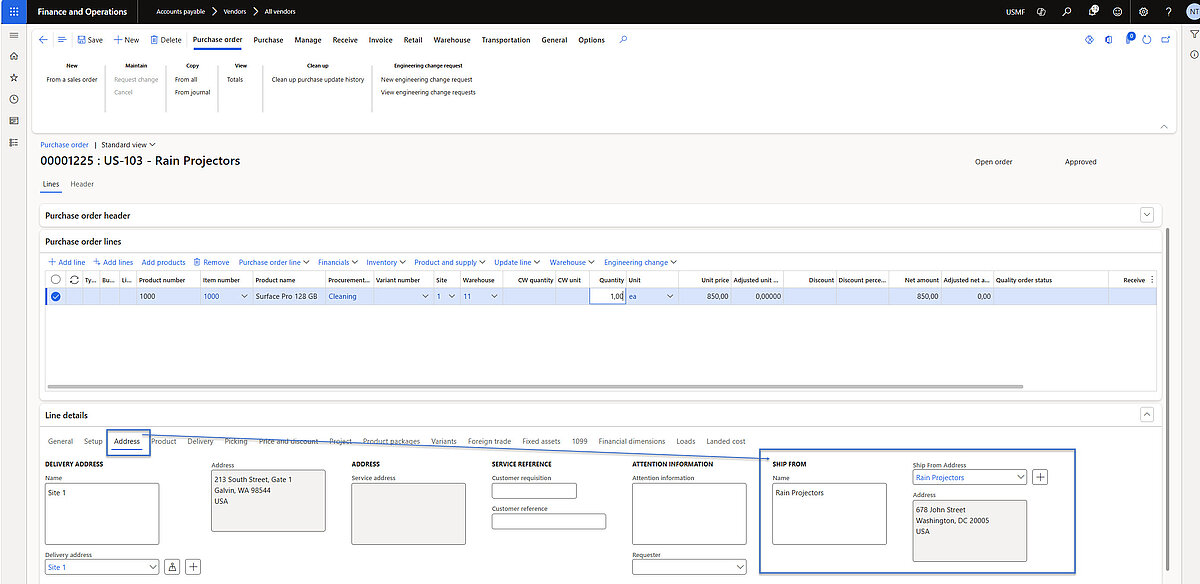Open delivery address map icon button
1200x584 pixels.
(172, 567)
